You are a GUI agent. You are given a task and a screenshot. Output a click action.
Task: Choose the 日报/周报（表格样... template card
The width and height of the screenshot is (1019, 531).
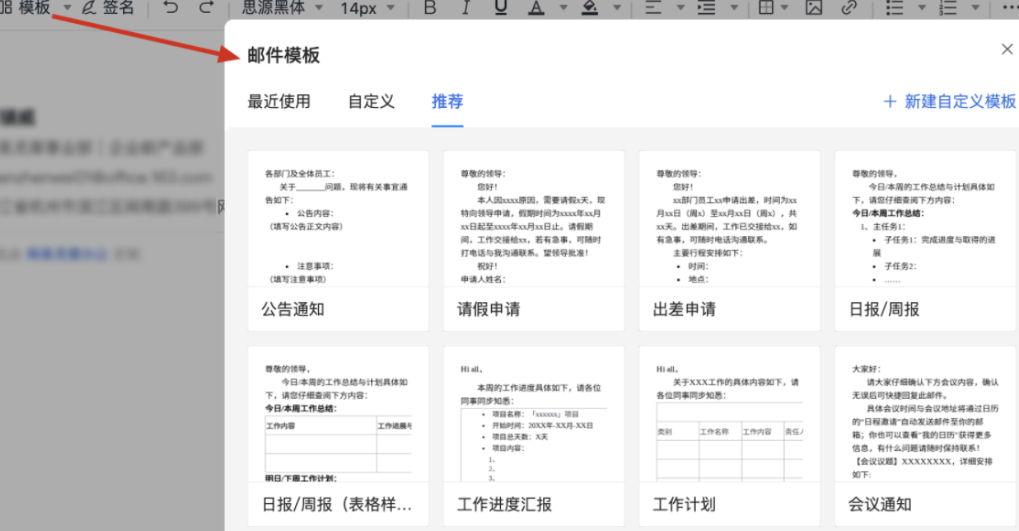point(338,435)
